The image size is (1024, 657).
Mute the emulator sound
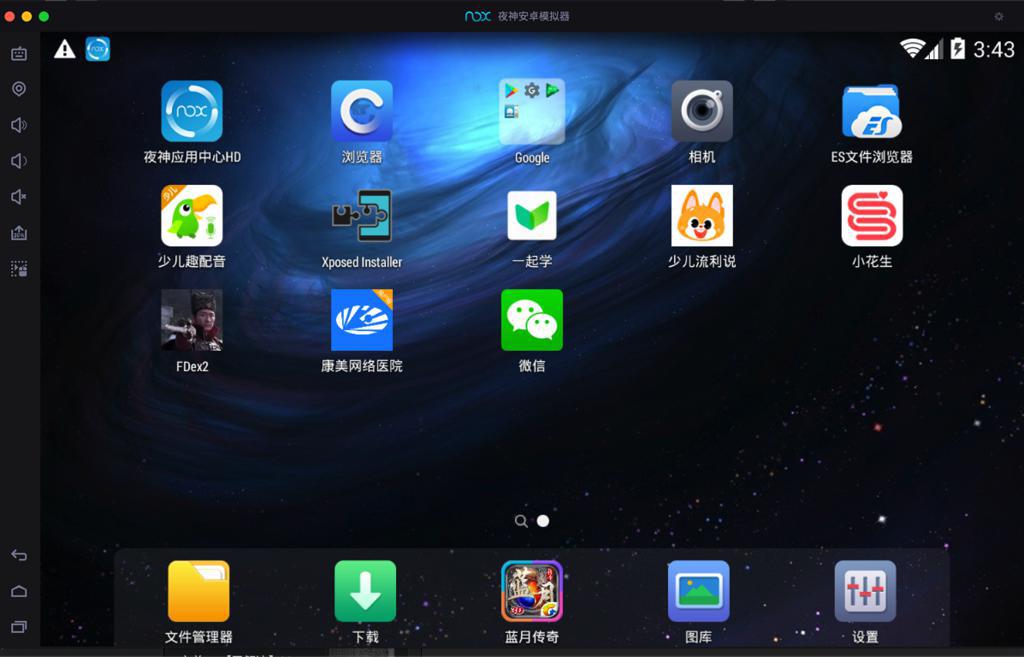[19, 197]
